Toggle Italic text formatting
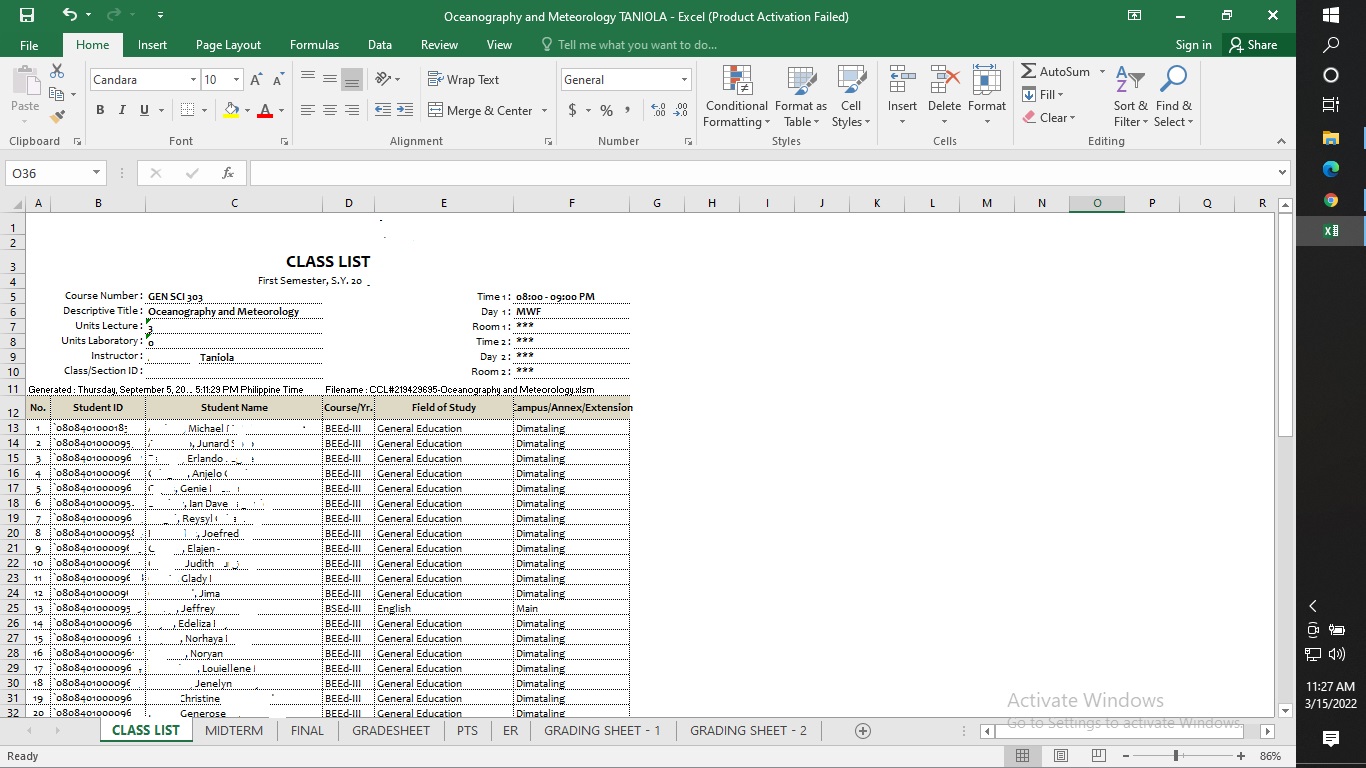 tap(122, 111)
